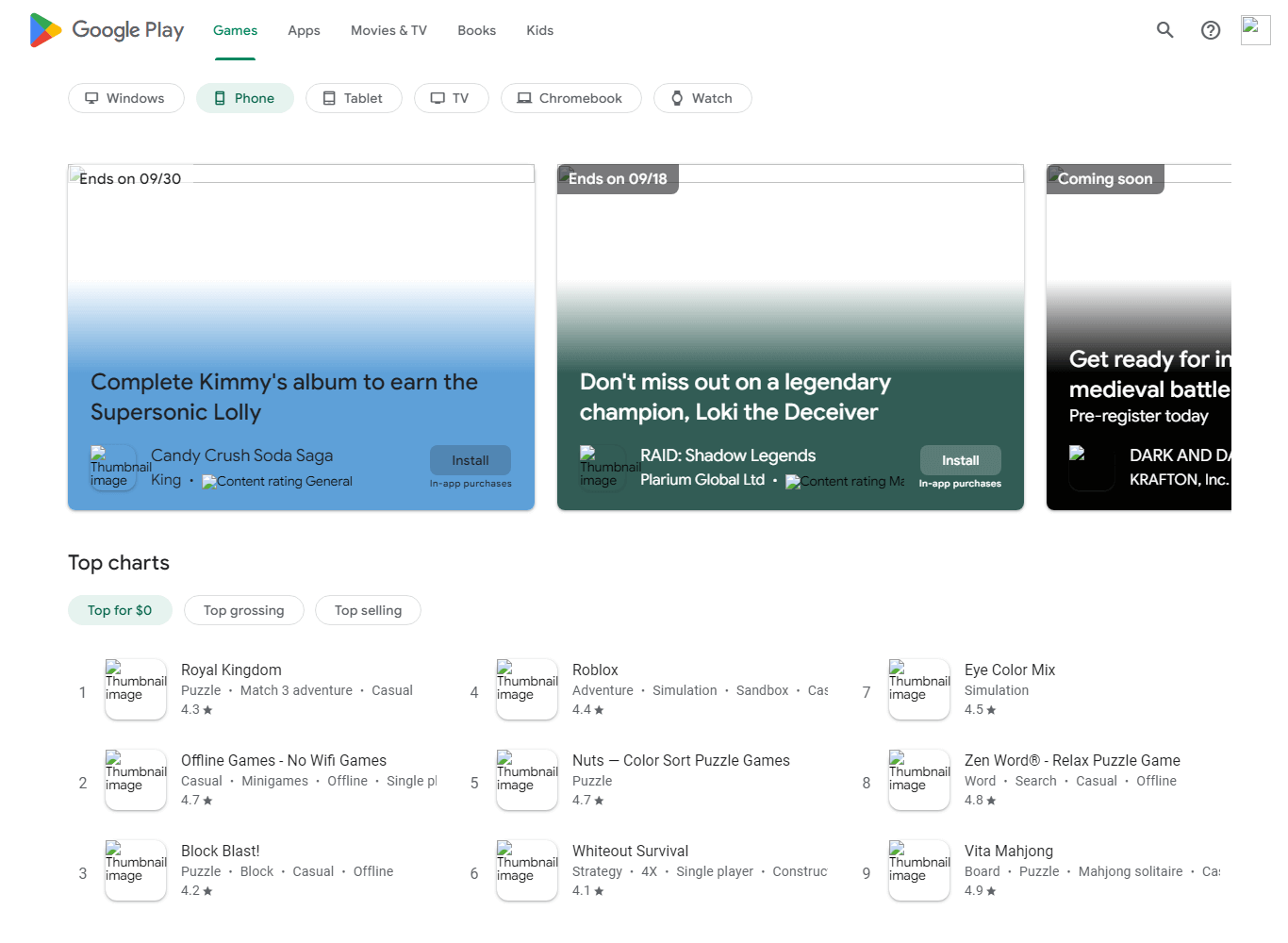Show the Top grossing chart
This screenshot has width=1288, height=943.
(x=244, y=610)
